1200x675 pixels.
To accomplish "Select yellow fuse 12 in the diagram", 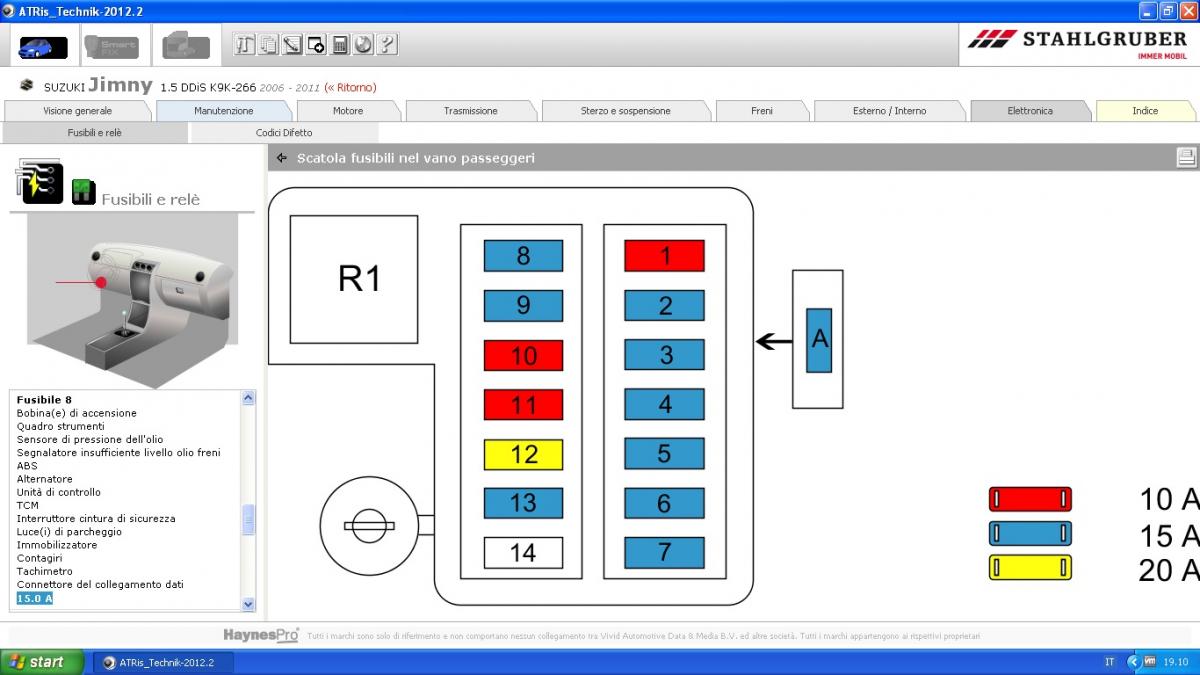I will (x=523, y=454).
